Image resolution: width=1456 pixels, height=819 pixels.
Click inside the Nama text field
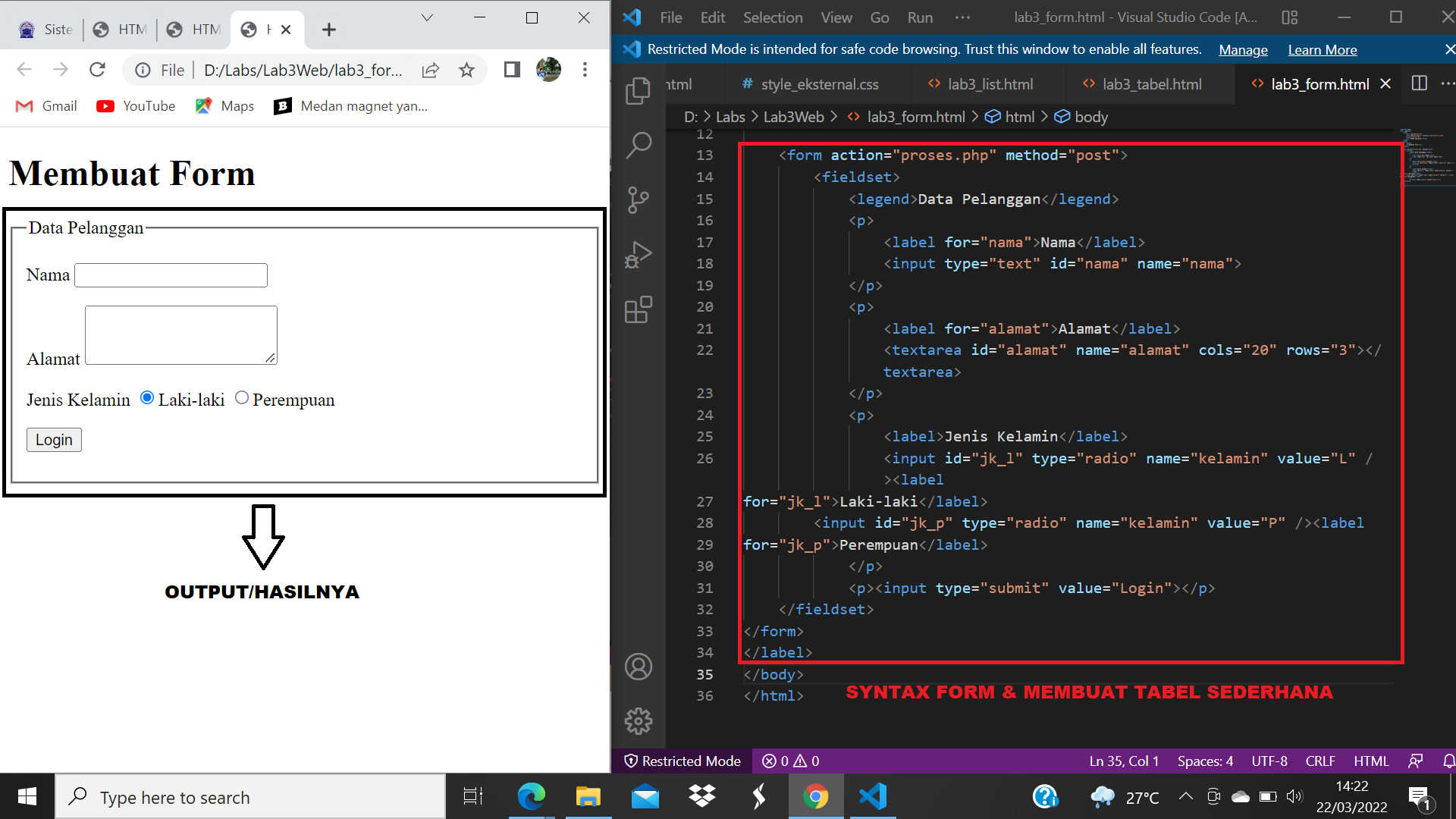[x=170, y=275]
